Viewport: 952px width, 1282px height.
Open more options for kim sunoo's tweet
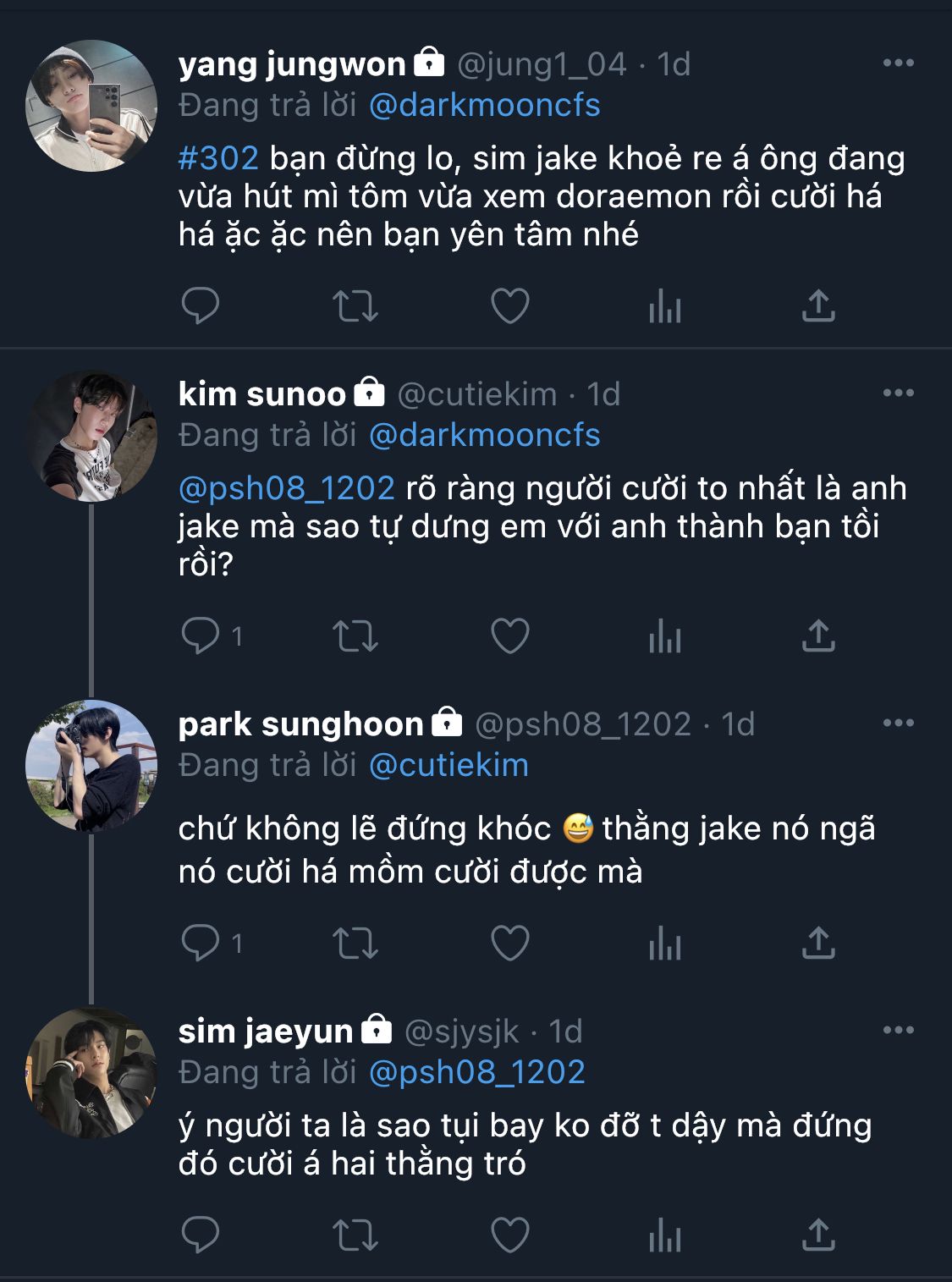[898, 393]
